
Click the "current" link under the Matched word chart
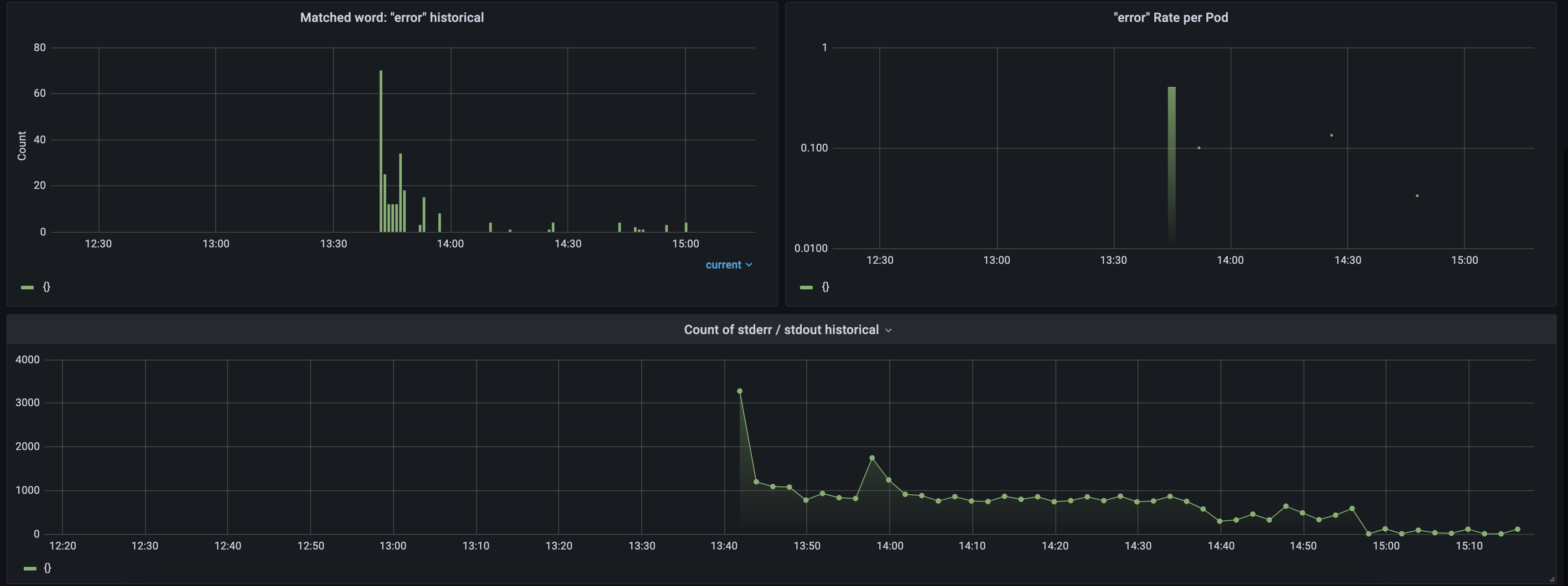(723, 265)
